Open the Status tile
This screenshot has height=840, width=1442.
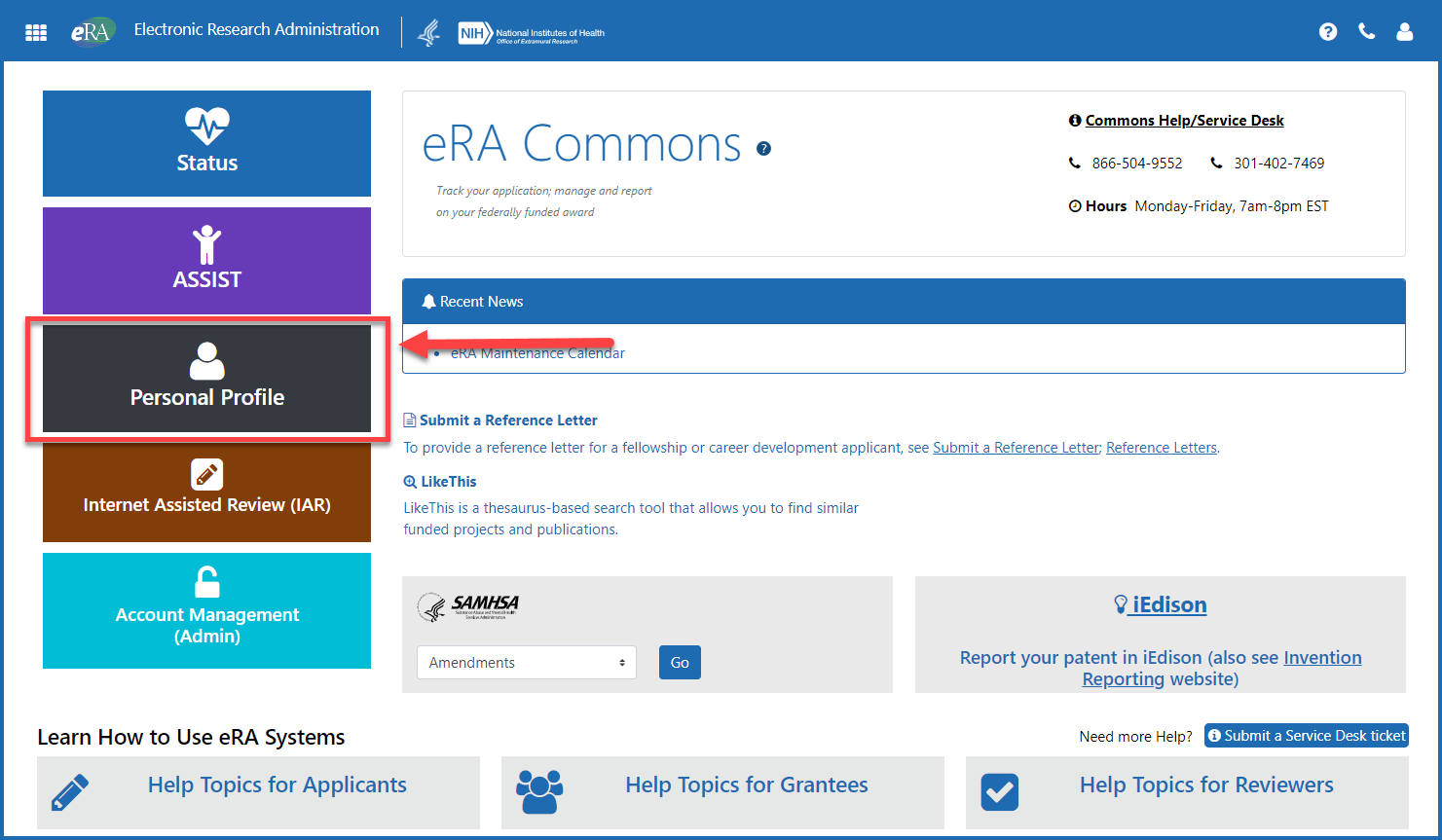[206, 143]
